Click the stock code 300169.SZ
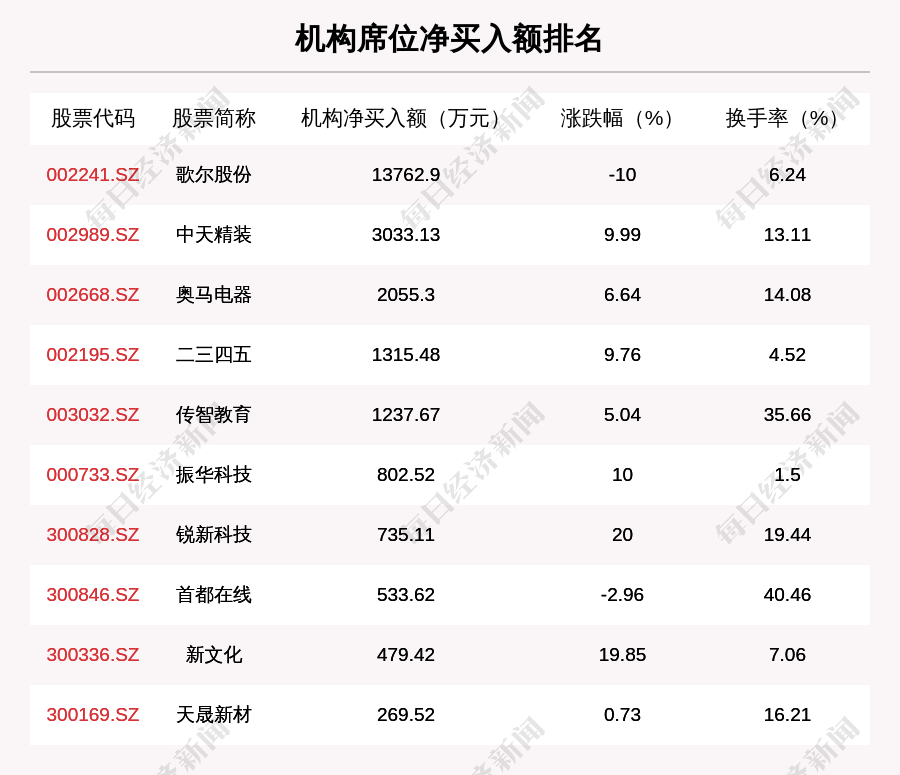Screen dimensions: 900x775 click(92, 715)
